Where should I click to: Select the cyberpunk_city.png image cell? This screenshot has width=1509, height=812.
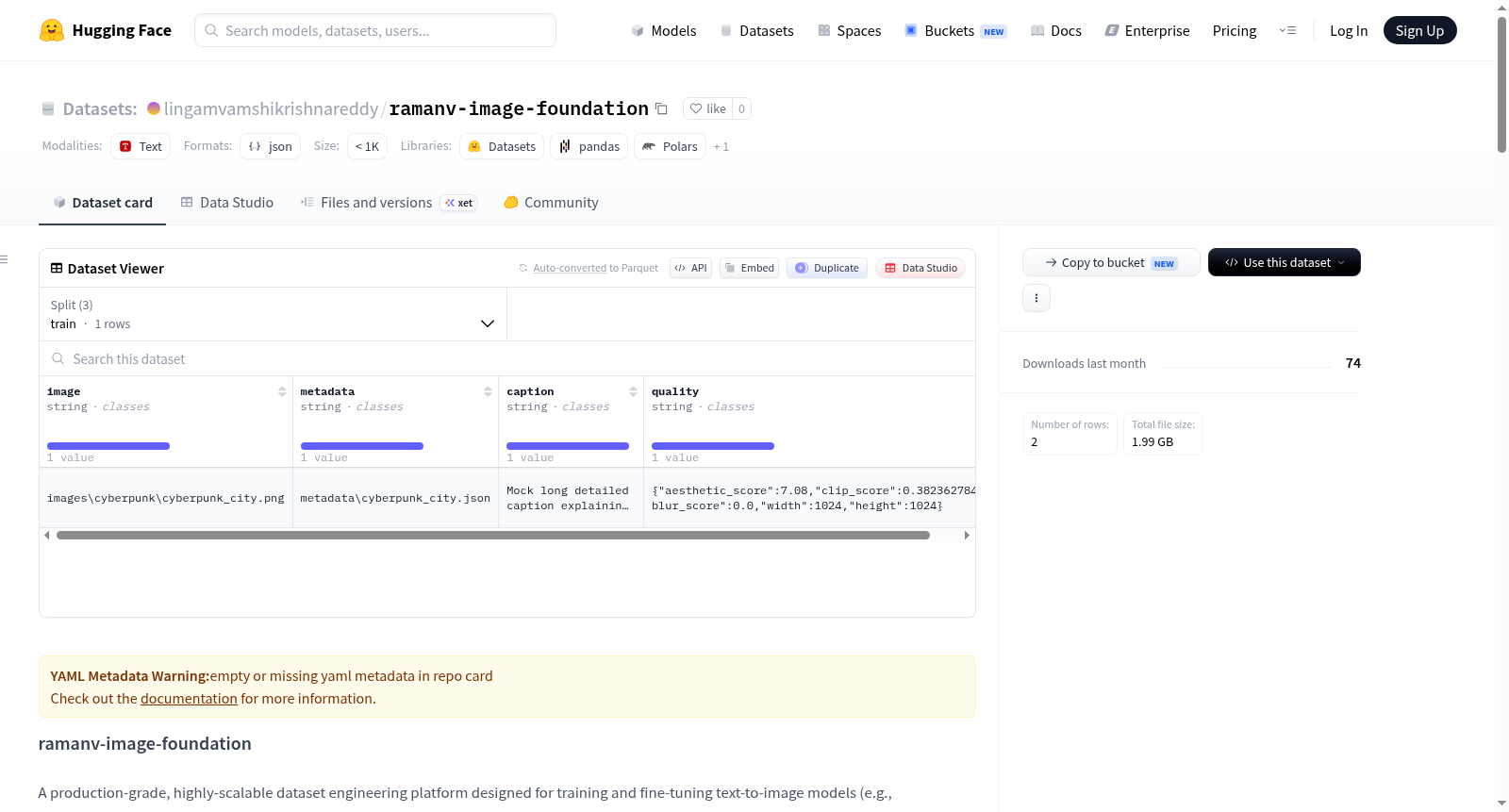pos(166,498)
